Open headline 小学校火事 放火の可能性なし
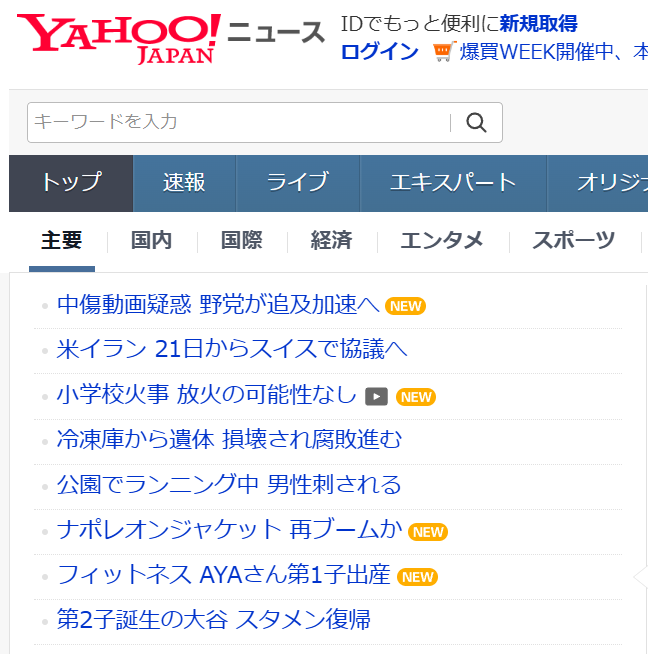Screen dimensions: 648x654 (206, 395)
